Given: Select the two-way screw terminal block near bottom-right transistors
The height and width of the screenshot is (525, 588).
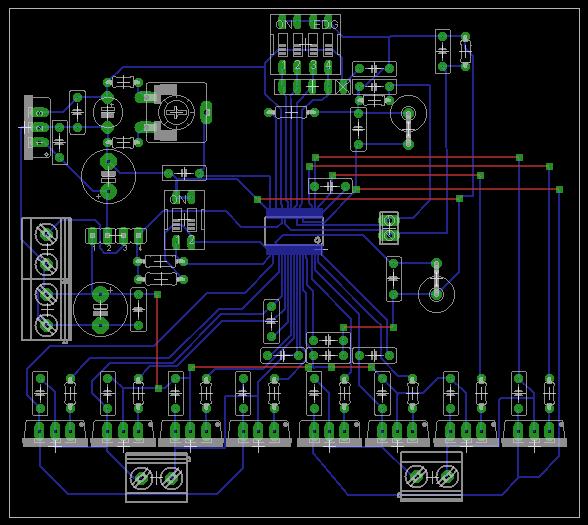Looking at the screenshot, I should point(431,477).
